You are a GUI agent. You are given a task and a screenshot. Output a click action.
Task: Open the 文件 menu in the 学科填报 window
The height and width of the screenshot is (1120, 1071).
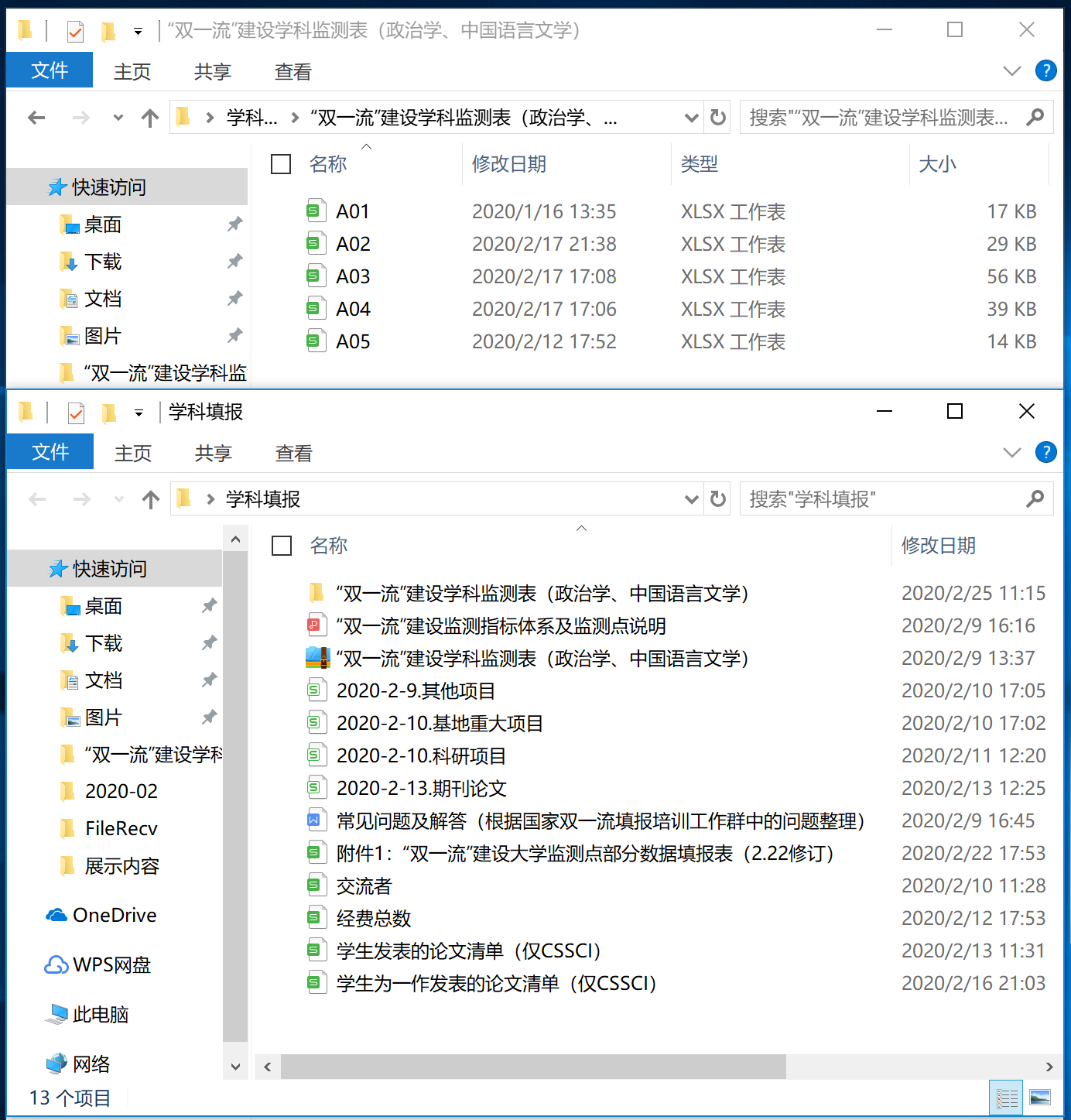click(50, 452)
